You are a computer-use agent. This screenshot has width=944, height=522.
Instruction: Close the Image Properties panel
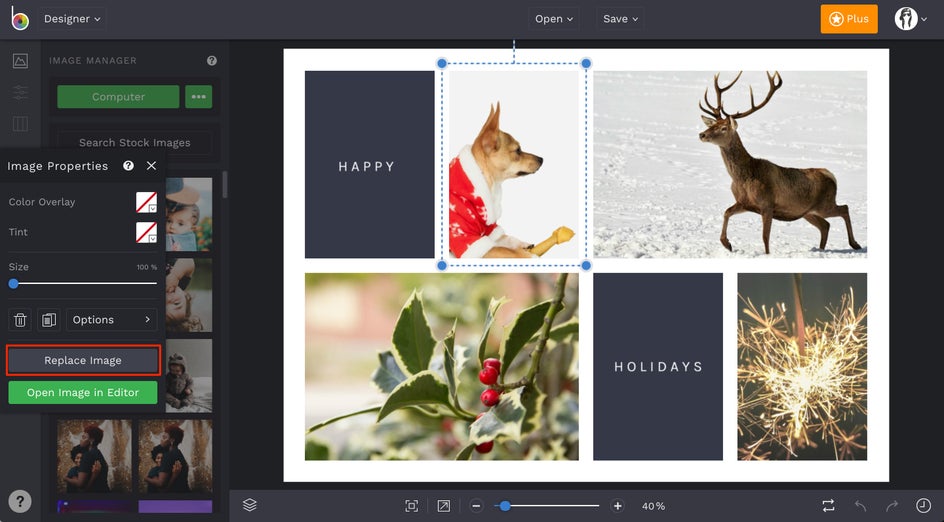[x=151, y=166]
